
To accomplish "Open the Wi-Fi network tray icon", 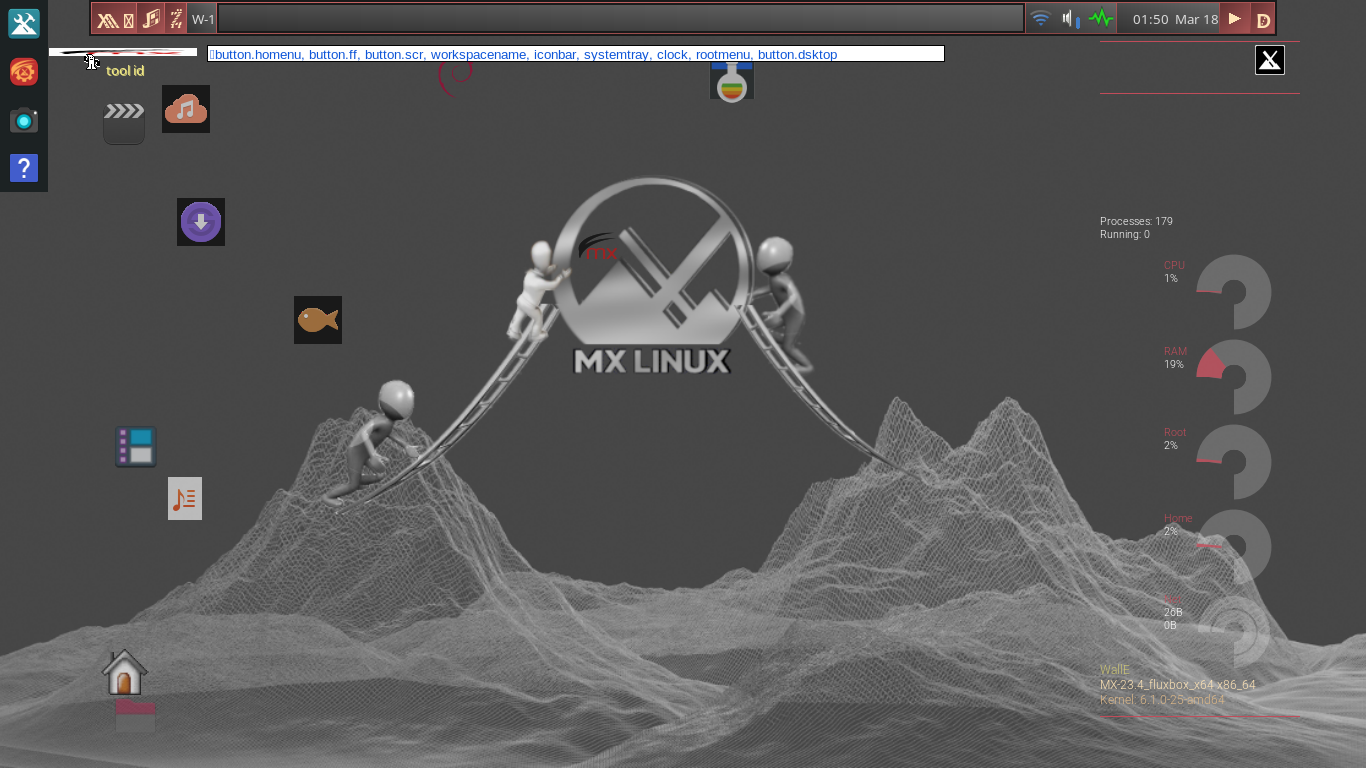I will click(x=1041, y=19).
